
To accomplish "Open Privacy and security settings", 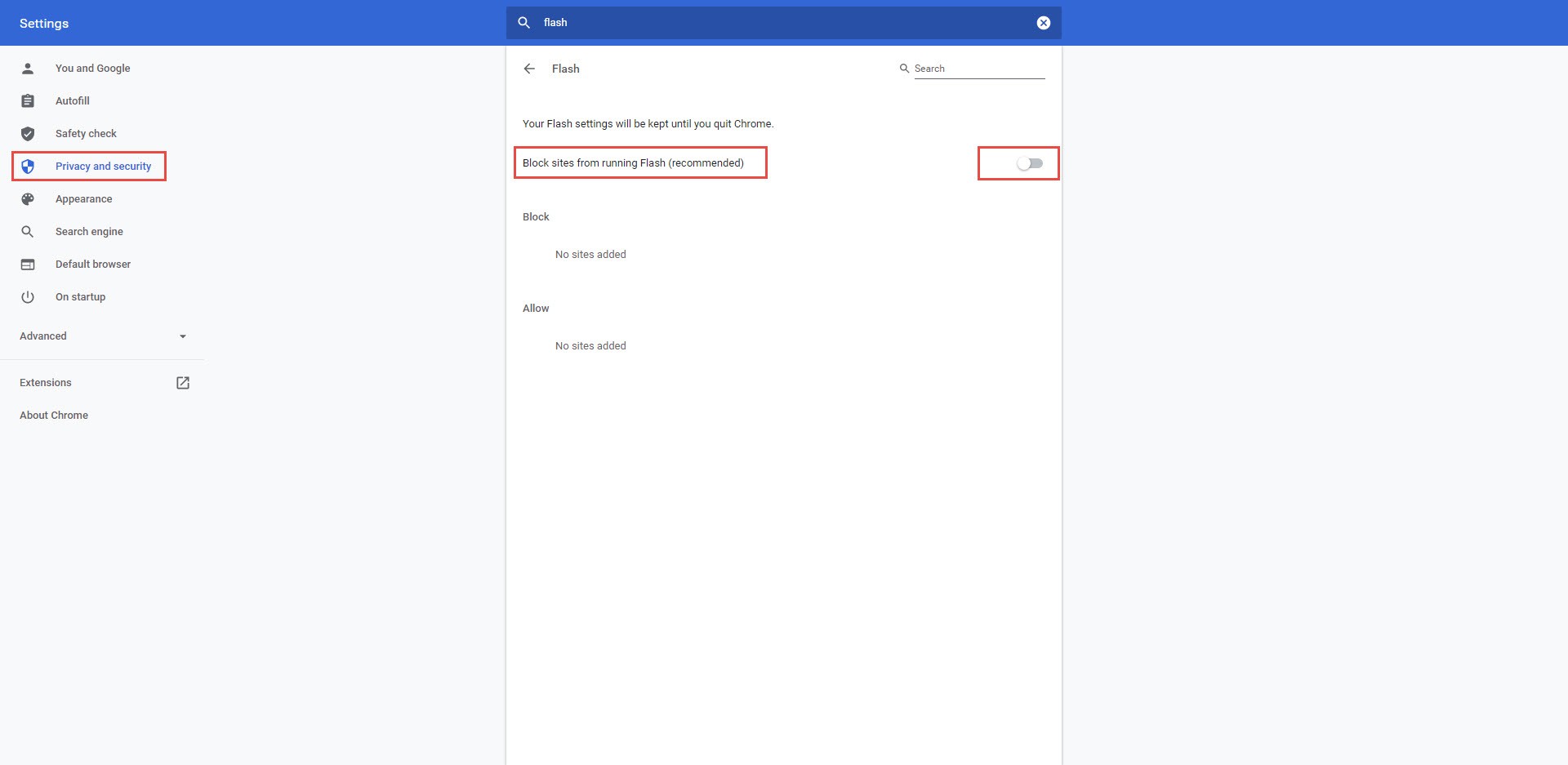I will [x=103, y=167].
